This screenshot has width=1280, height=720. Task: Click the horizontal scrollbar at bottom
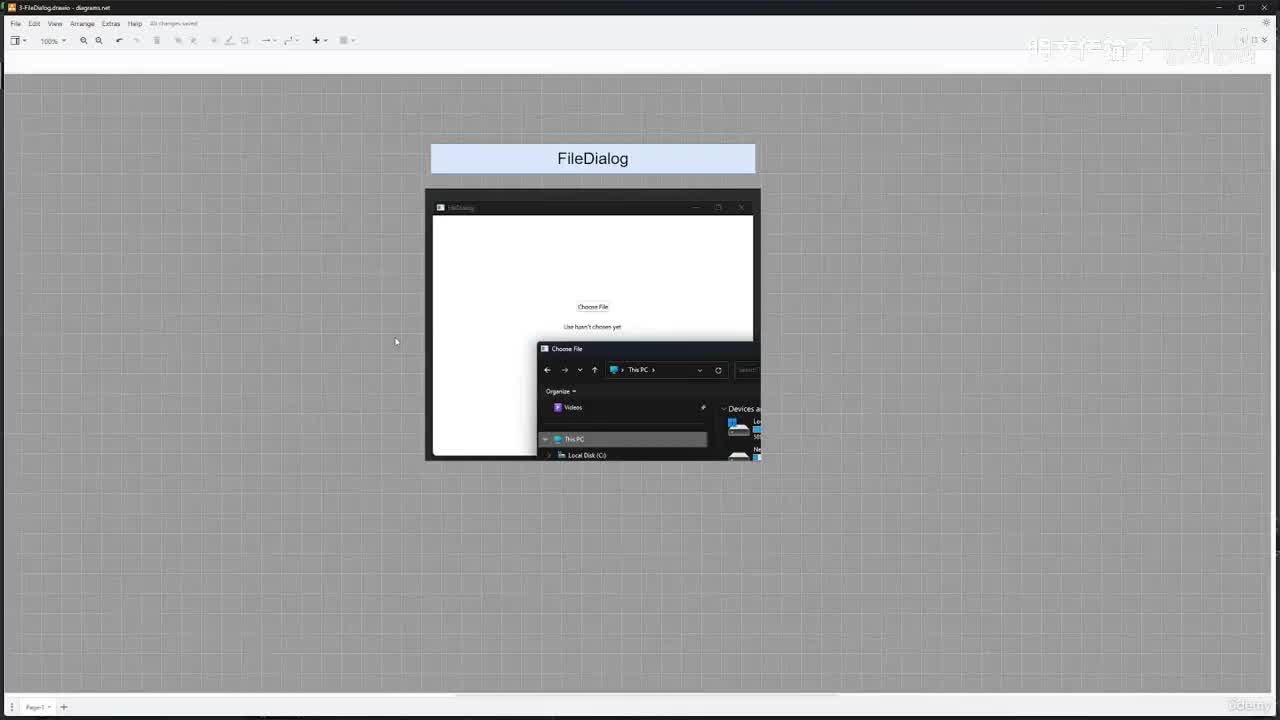[645, 695]
